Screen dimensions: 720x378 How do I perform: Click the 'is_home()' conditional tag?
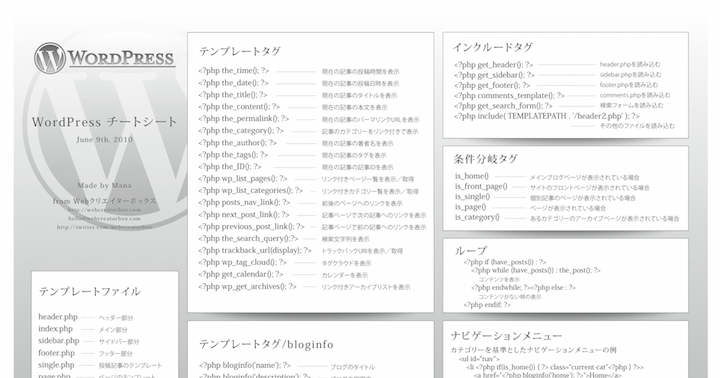pos(472,176)
